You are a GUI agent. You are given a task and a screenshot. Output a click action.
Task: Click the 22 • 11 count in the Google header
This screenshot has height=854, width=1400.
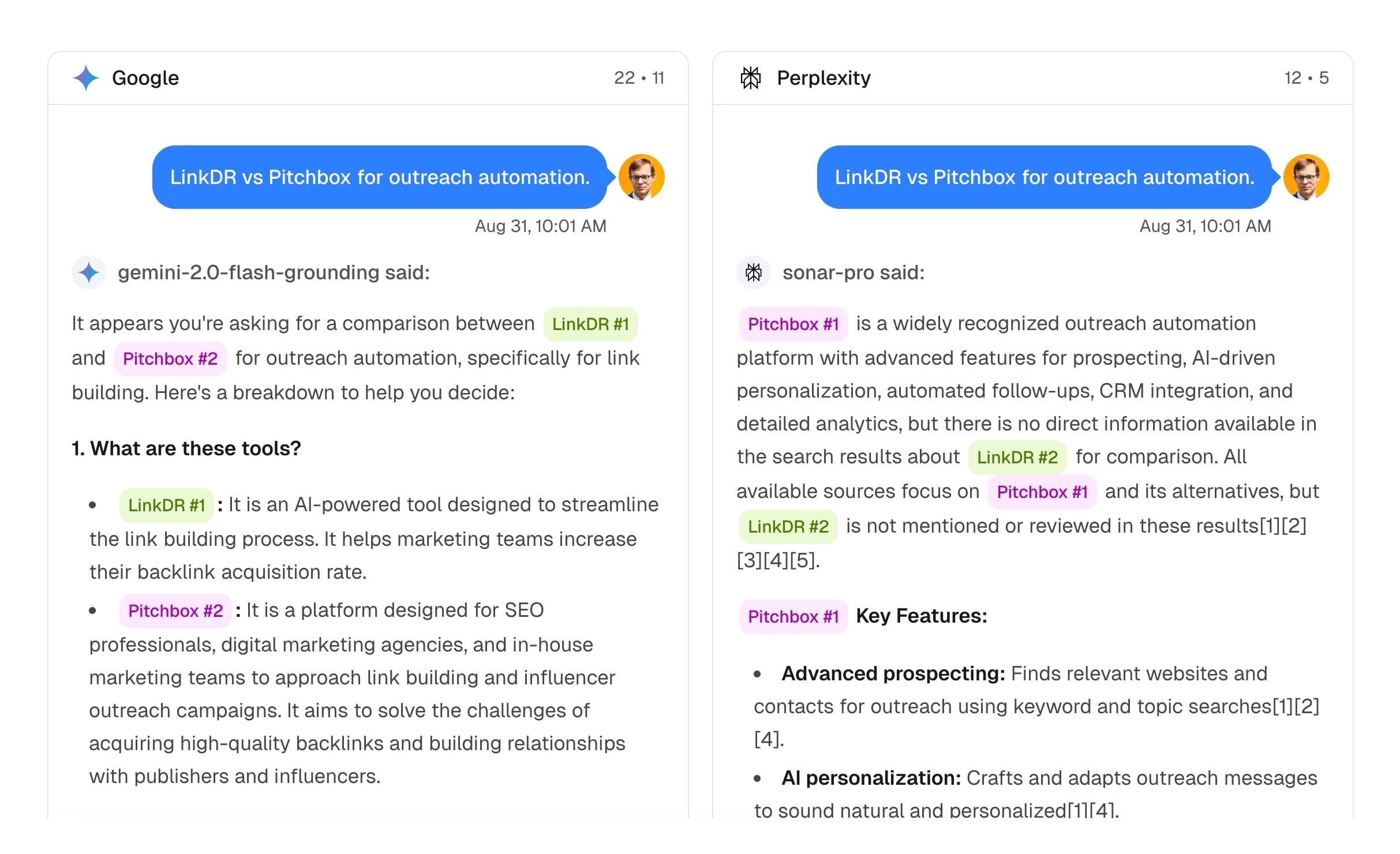[x=639, y=77]
